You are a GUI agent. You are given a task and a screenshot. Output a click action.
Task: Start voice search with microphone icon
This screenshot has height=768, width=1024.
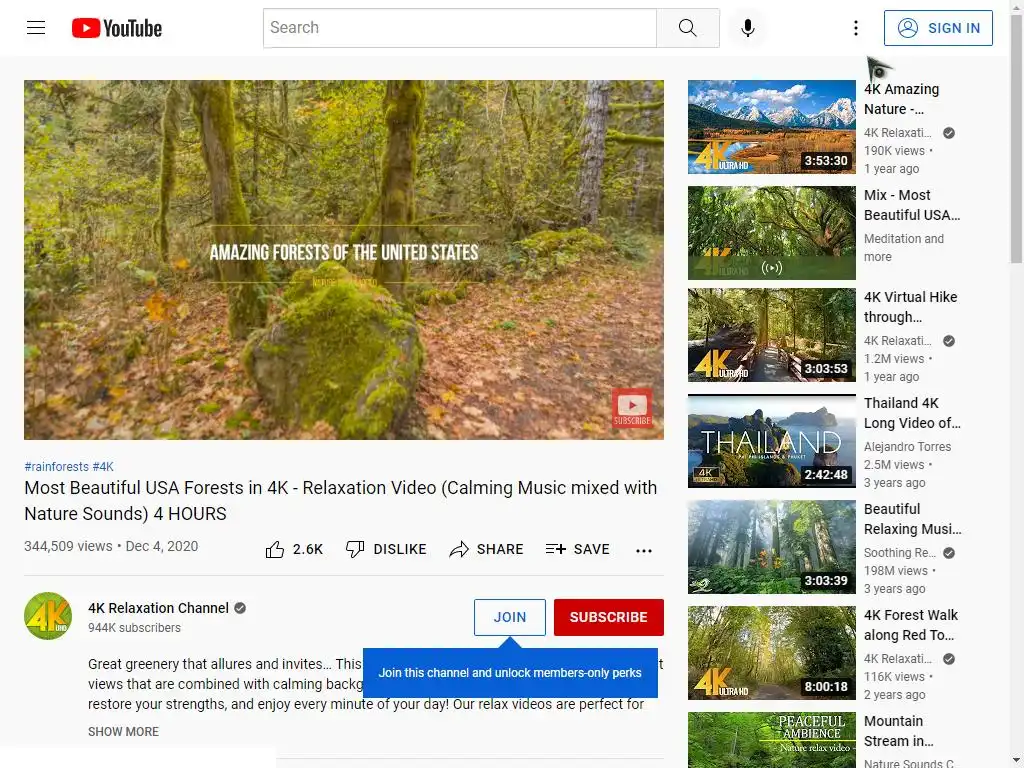748,27
